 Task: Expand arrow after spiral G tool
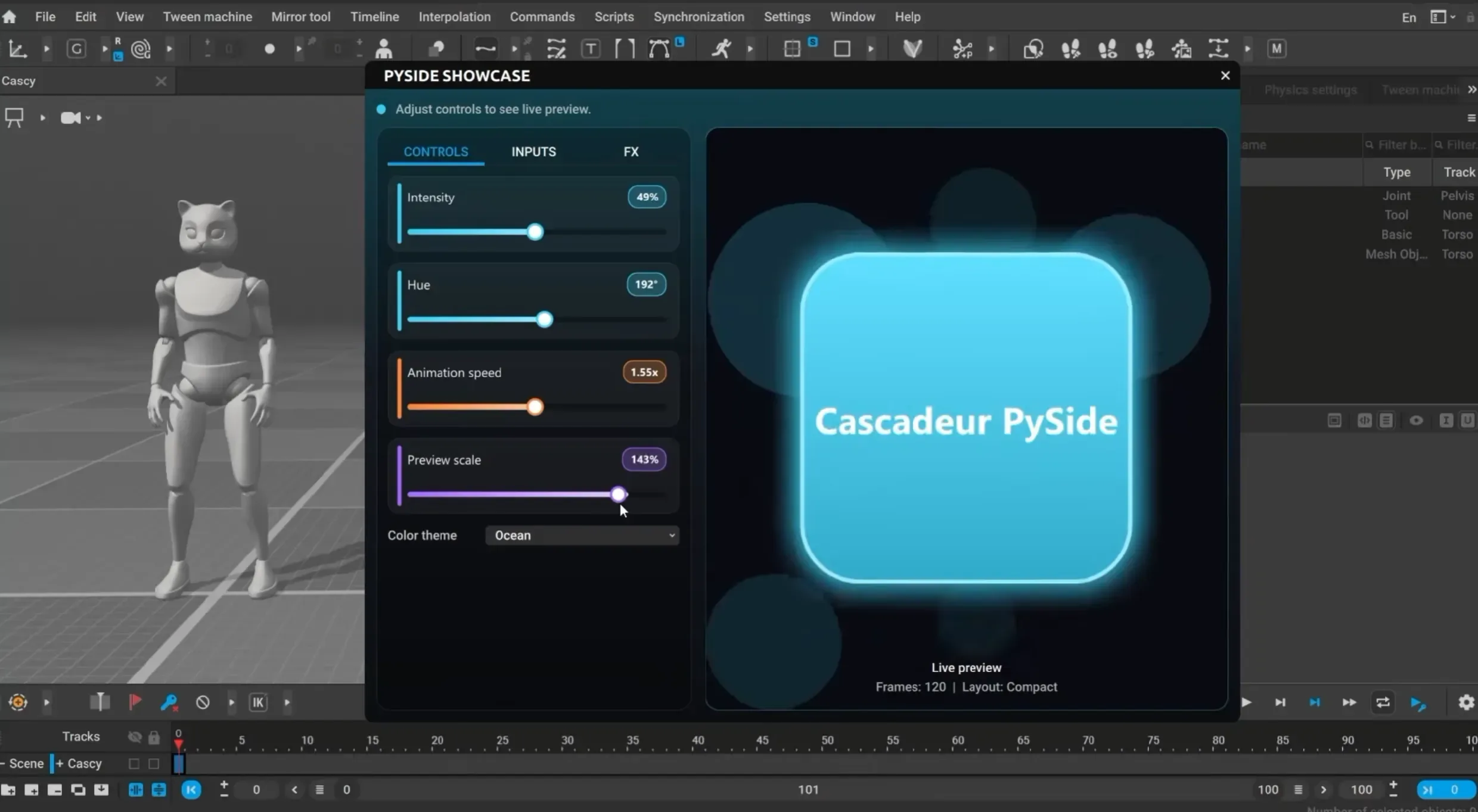click(x=169, y=49)
